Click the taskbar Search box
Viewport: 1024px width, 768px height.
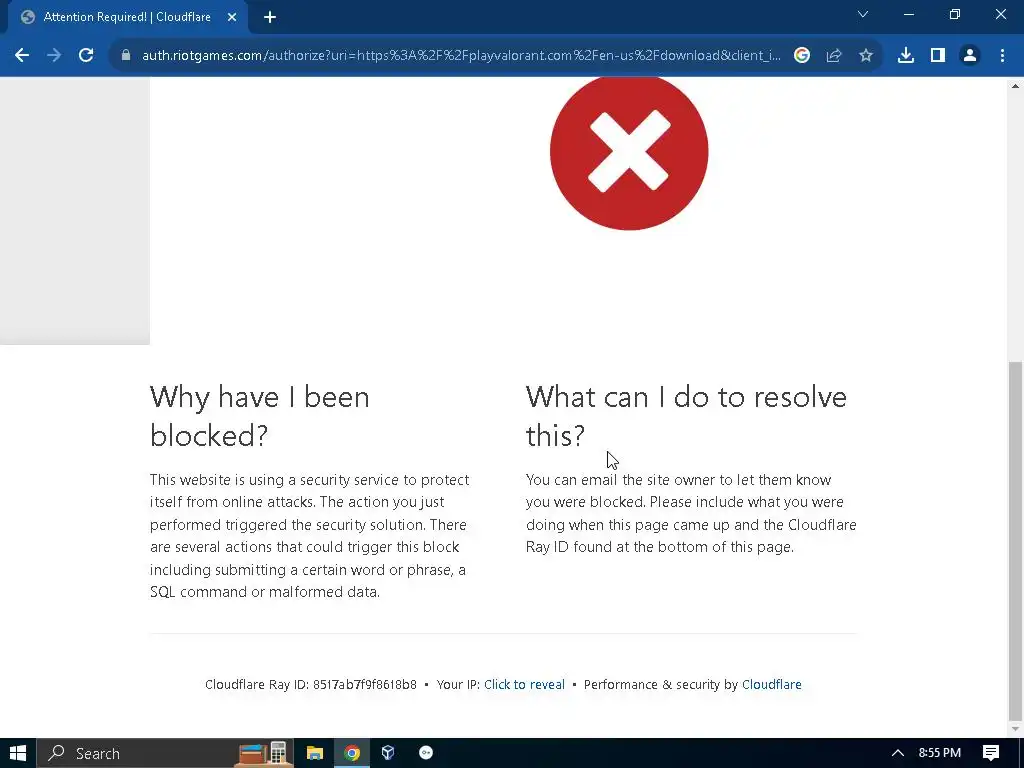coord(165,753)
